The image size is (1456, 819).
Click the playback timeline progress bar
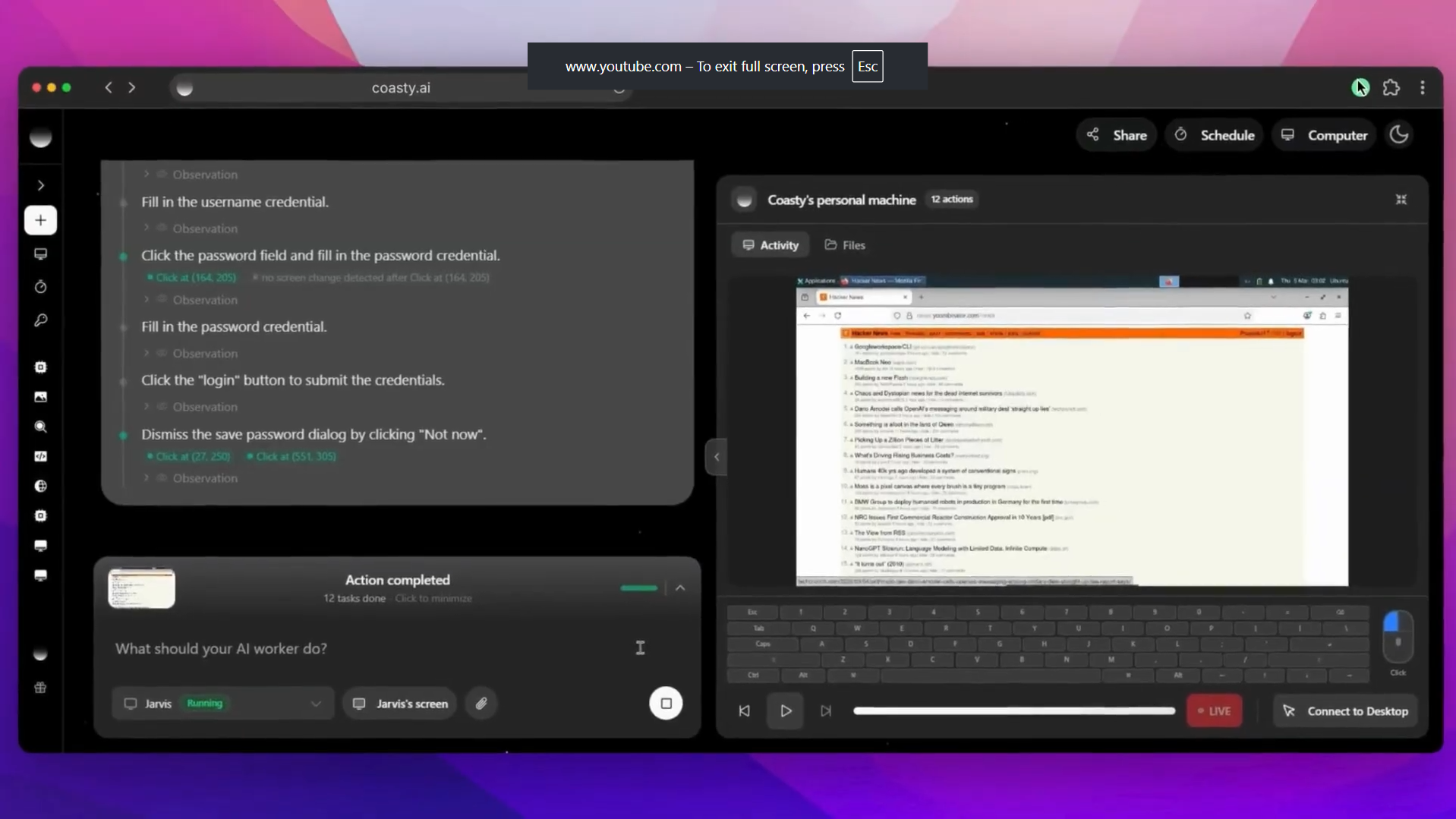(1014, 711)
